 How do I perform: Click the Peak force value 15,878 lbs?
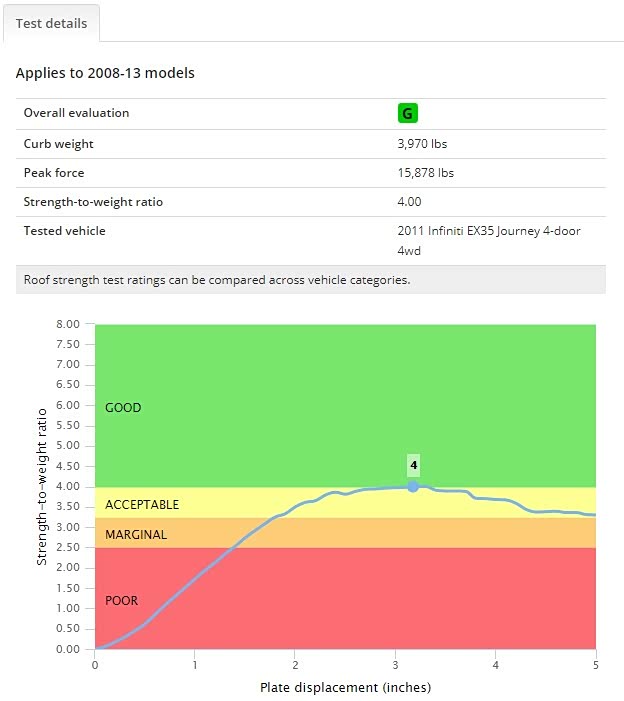(426, 173)
